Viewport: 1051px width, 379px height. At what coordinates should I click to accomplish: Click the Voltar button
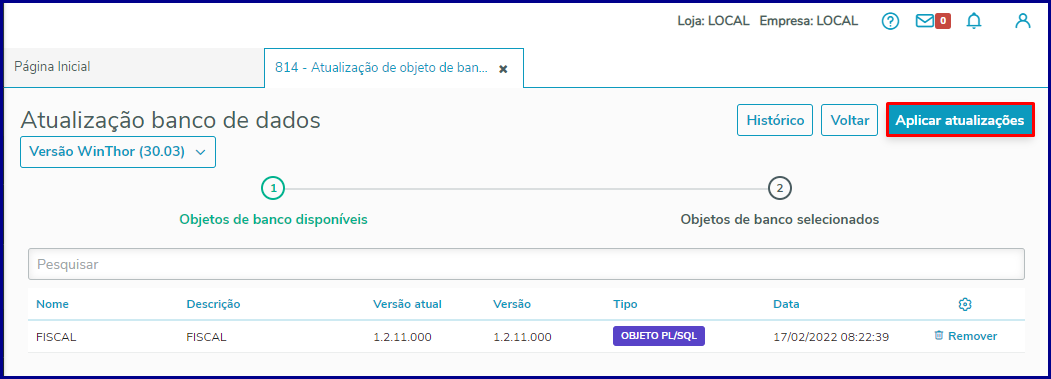pyautogui.click(x=849, y=120)
